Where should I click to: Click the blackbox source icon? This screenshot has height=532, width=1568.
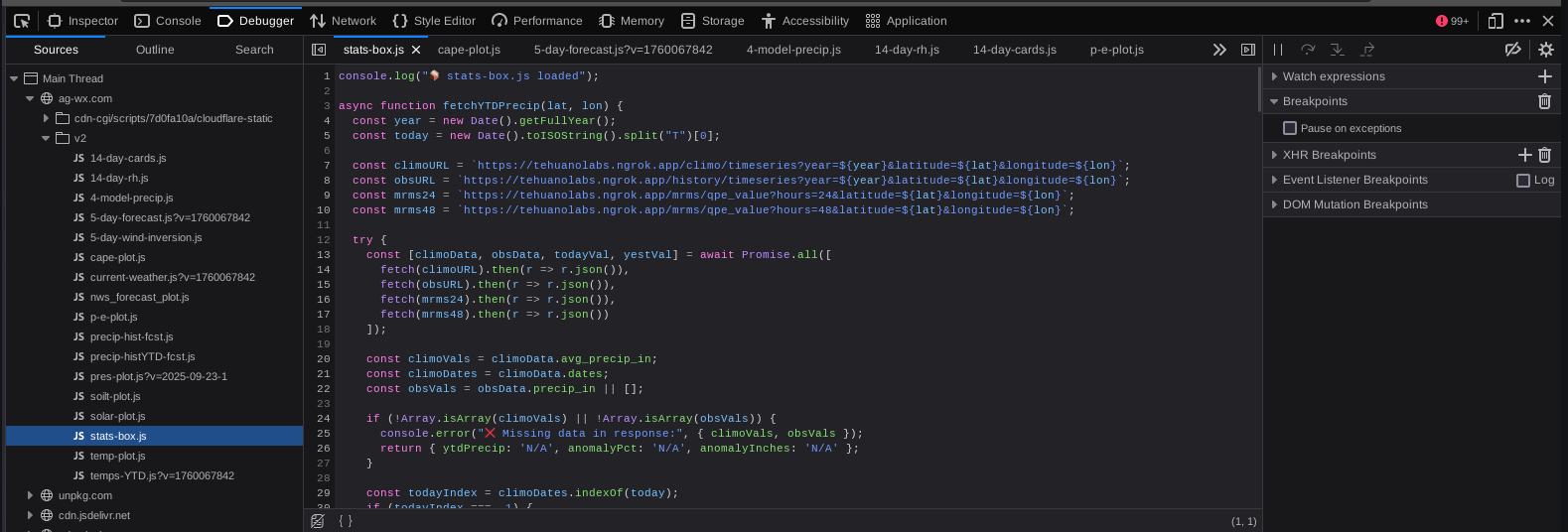[318, 521]
